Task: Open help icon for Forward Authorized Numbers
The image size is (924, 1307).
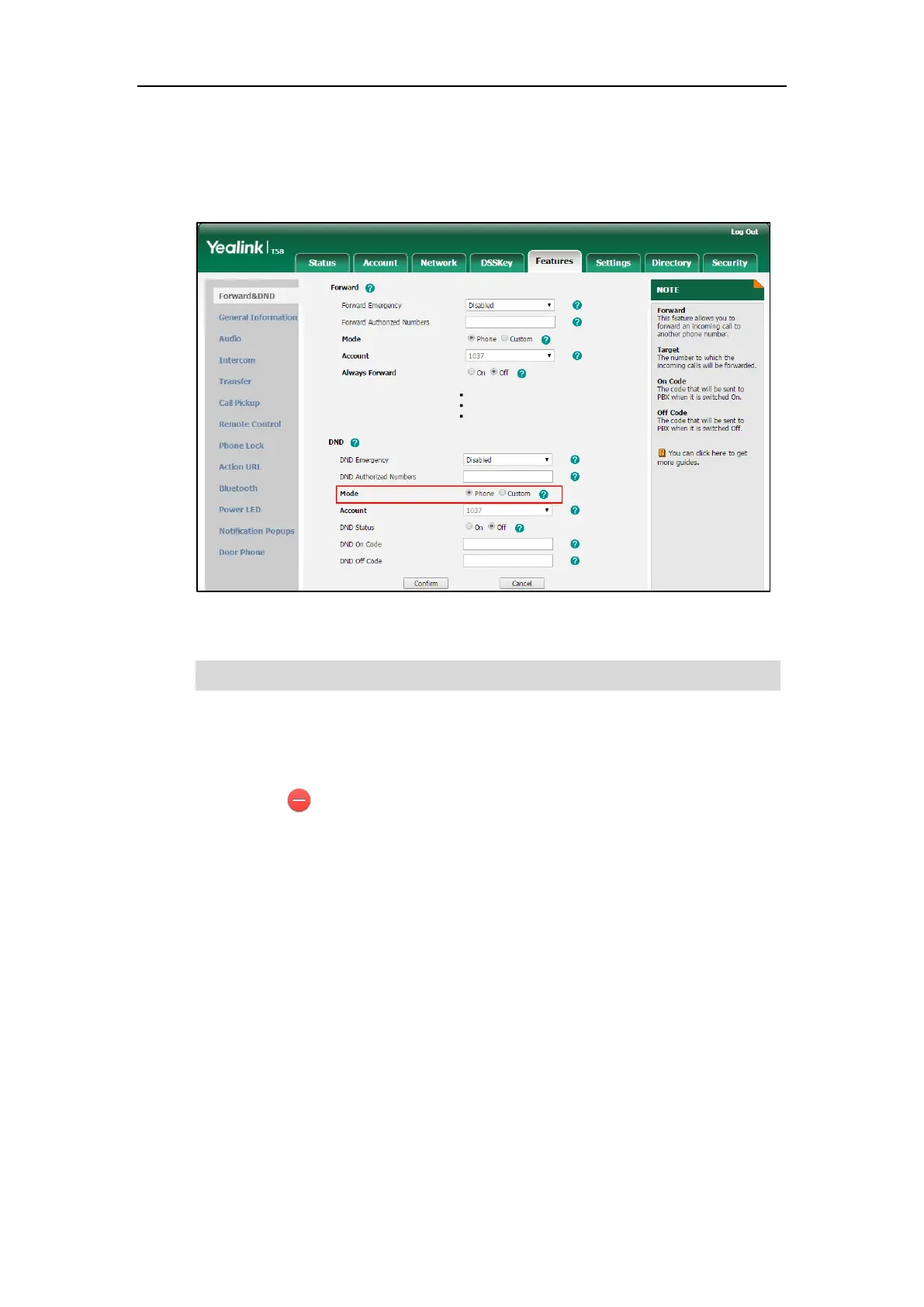Action: (x=577, y=322)
